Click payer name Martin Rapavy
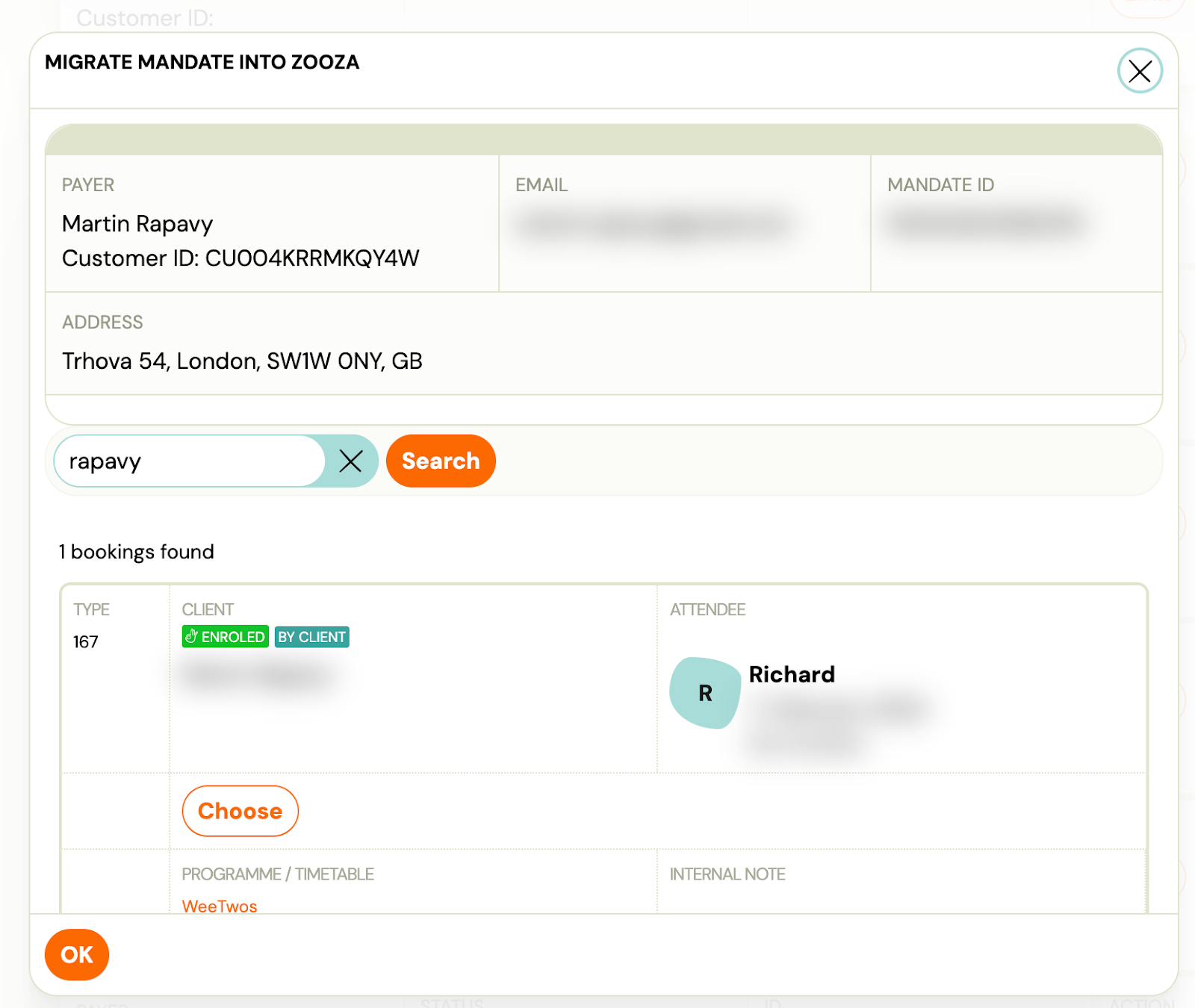This screenshot has width=1195, height=1008. [137, 224]
